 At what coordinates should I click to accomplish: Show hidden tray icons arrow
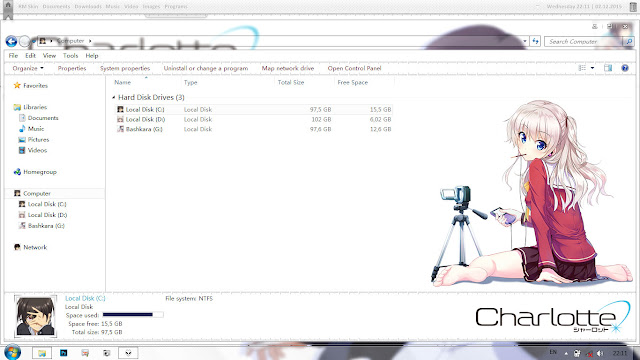click(566, 353)
